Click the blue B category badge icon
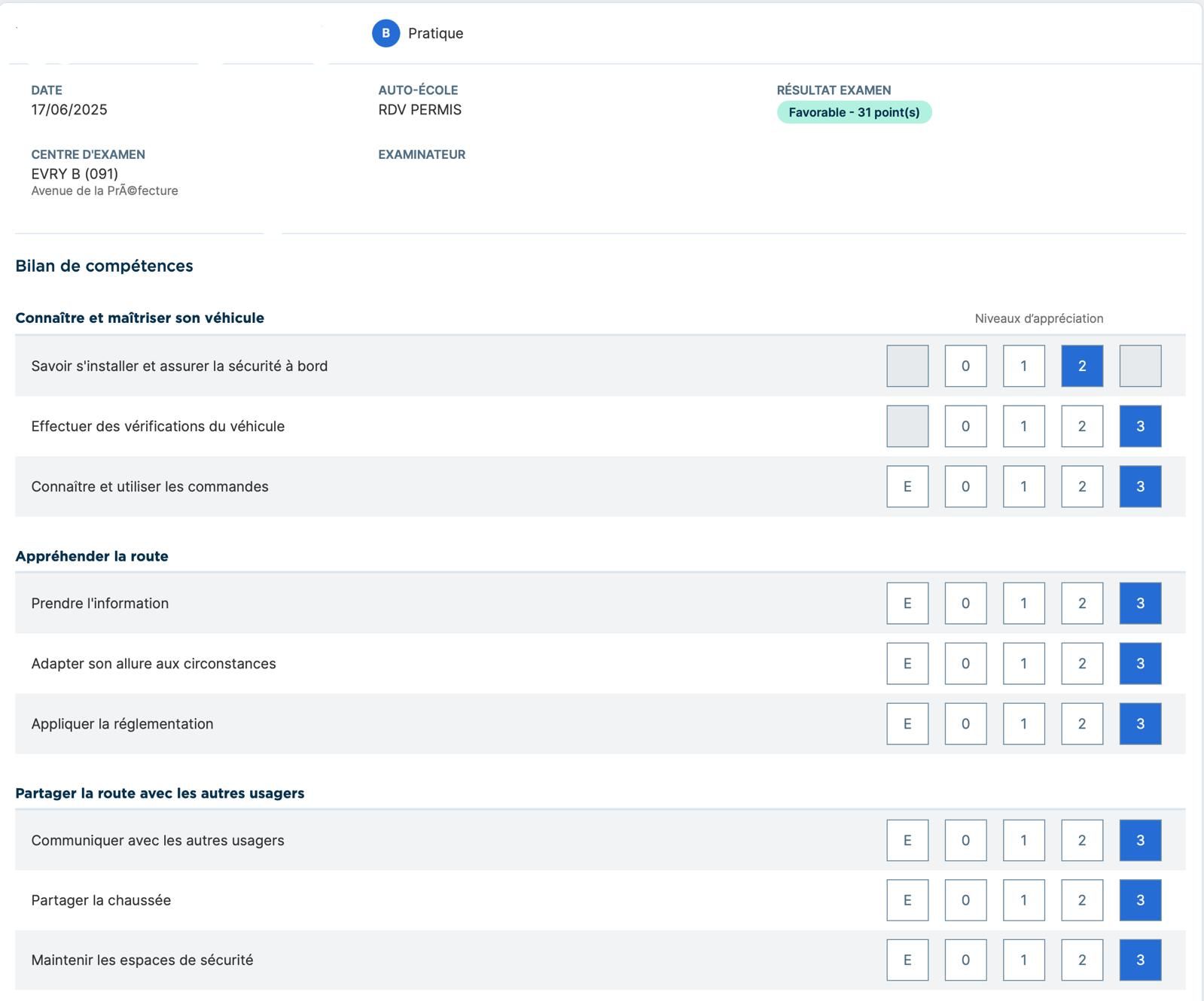Screen dimensions: 1204x1001 [x=386, y=33]
